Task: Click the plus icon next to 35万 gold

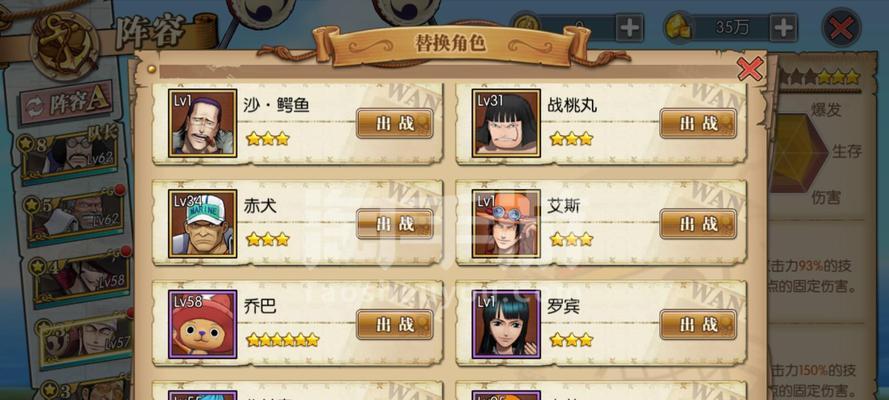Action: click(783, 27)
